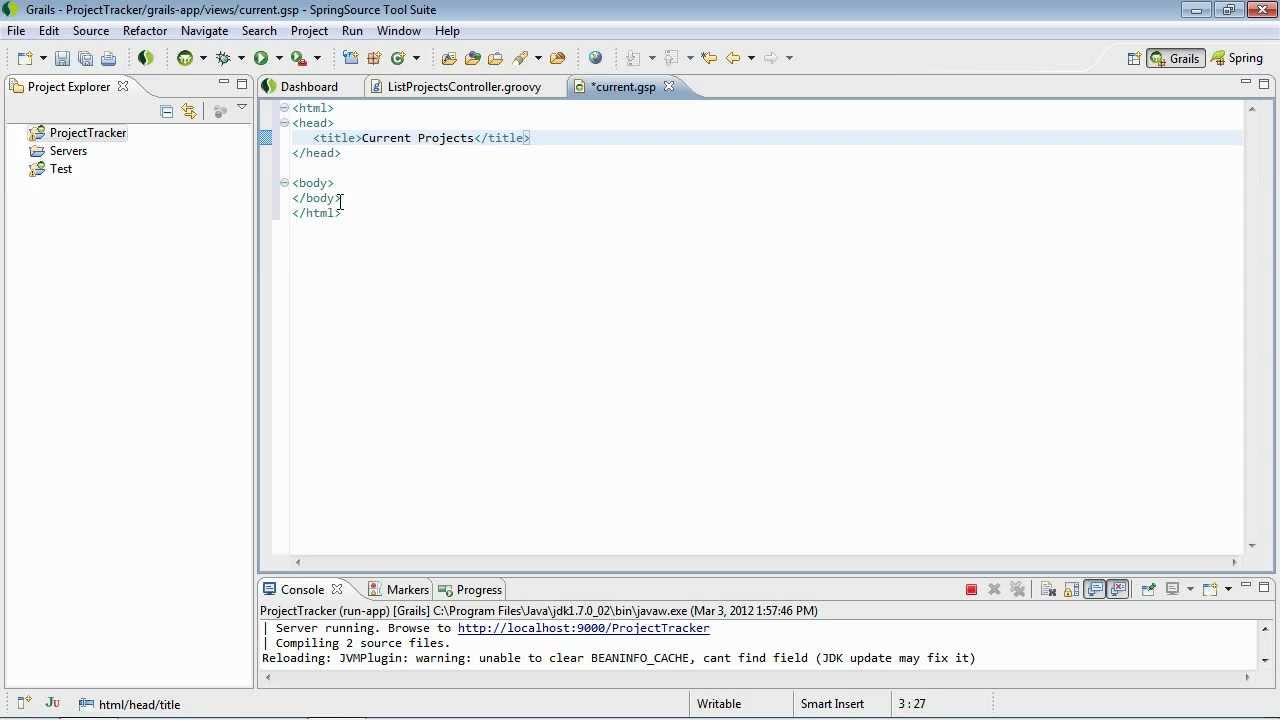Click the web browser globe icon
This screenshot has width=1280, height=720.
(596, 58)
